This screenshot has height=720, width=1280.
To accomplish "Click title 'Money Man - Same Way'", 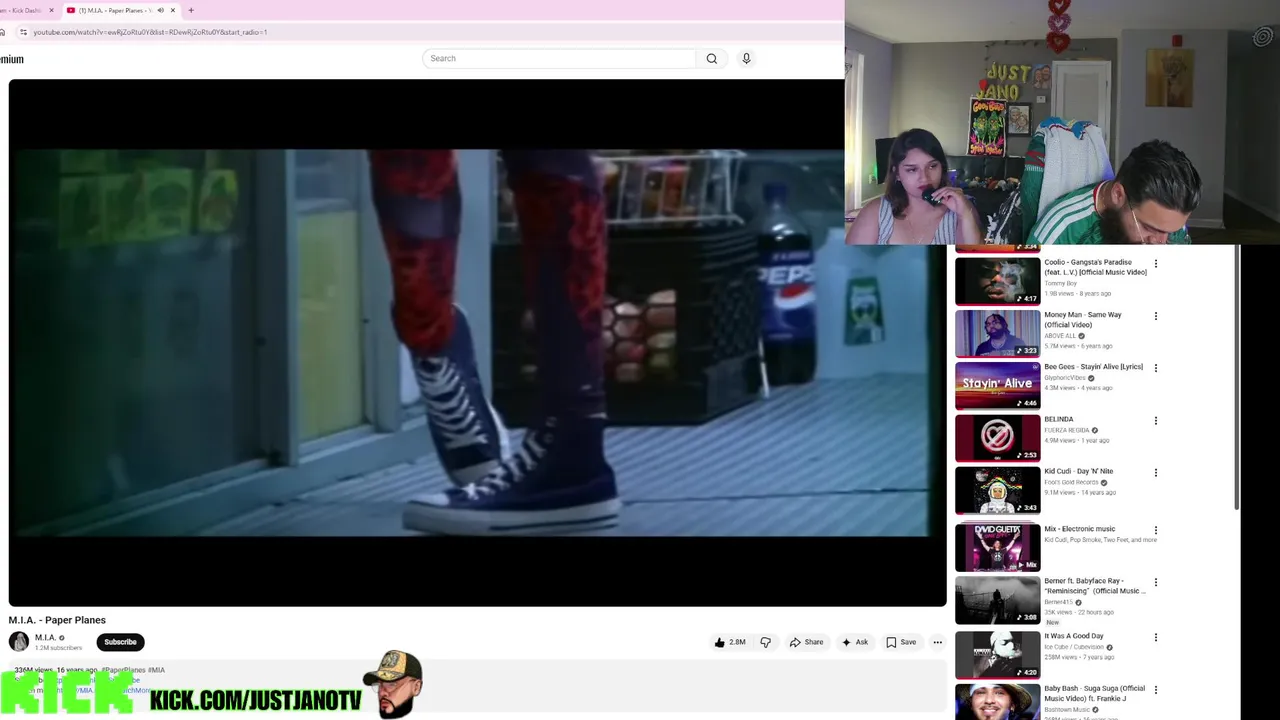I will click(1083, 319).
